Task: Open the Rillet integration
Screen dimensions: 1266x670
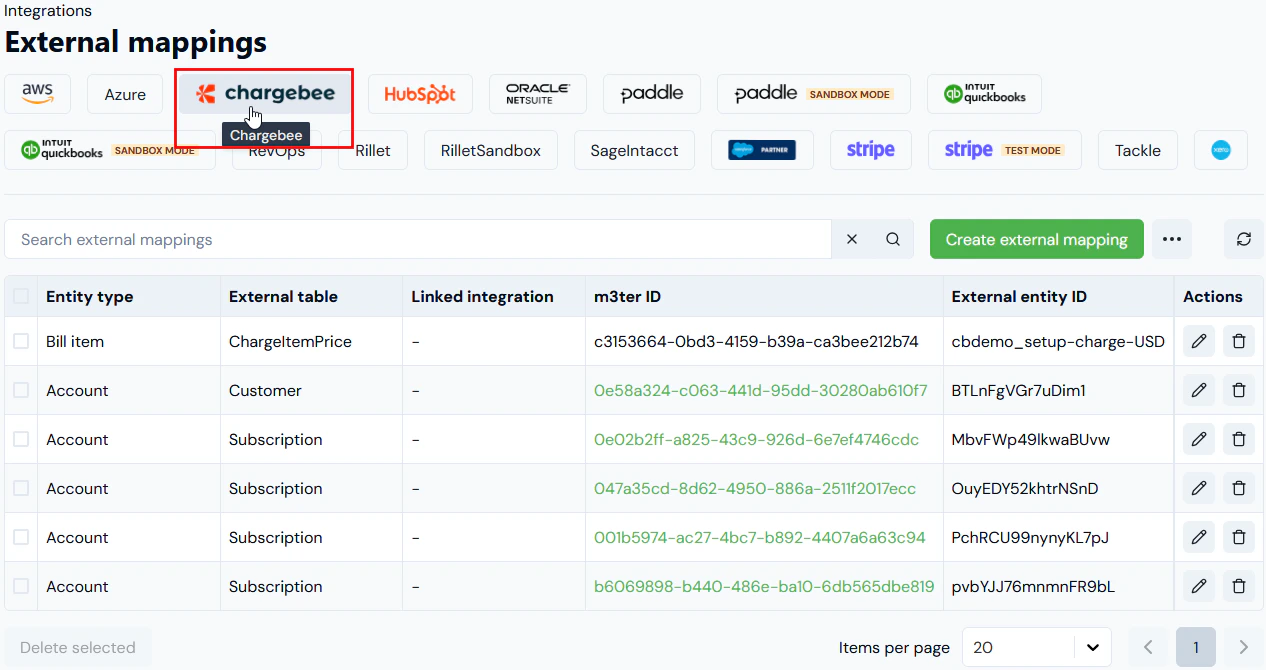Action: pos(373,150)
